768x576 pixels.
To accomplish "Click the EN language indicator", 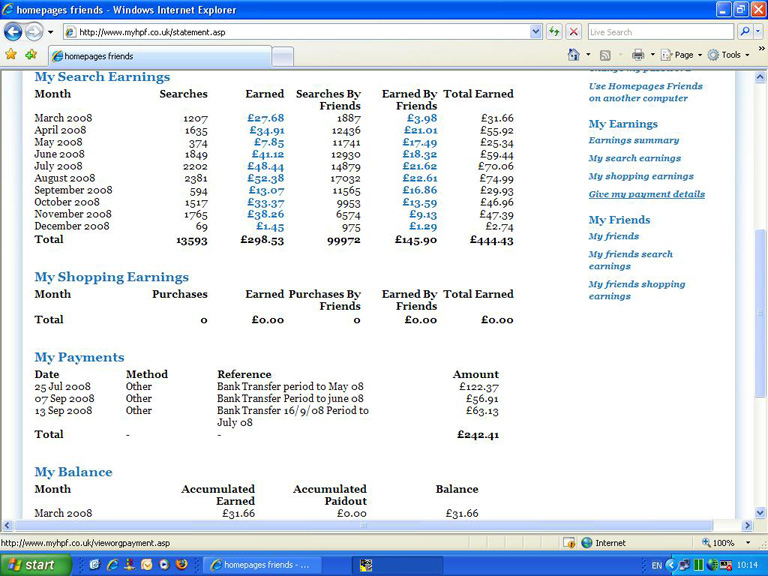I will click(657, 565).
